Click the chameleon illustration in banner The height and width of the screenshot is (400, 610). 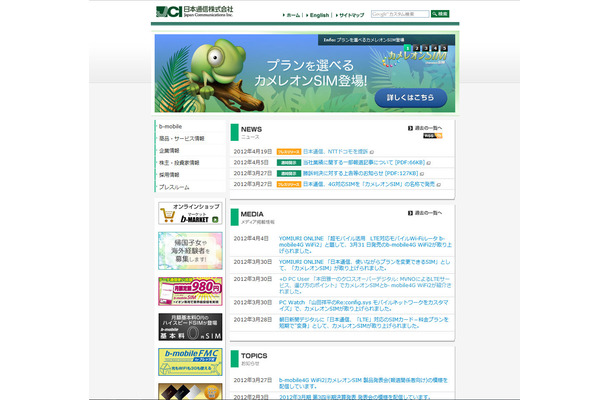tap(216, 66)
